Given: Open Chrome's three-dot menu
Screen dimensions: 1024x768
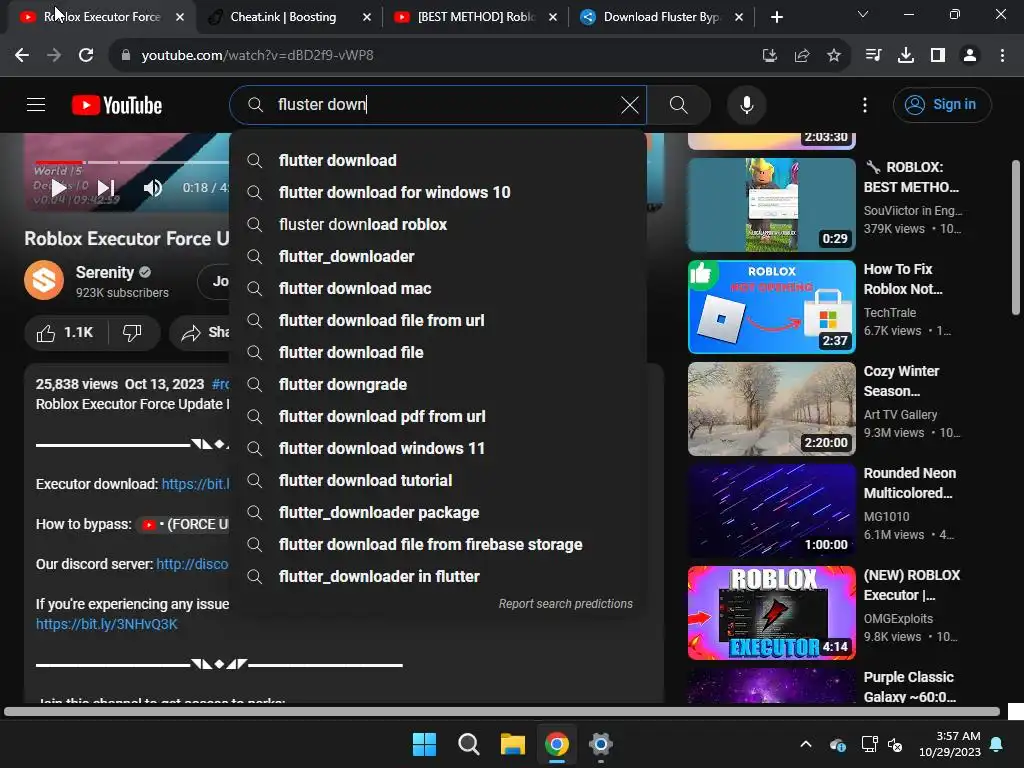Looking at the screenshot, I should pos(1002,56).
